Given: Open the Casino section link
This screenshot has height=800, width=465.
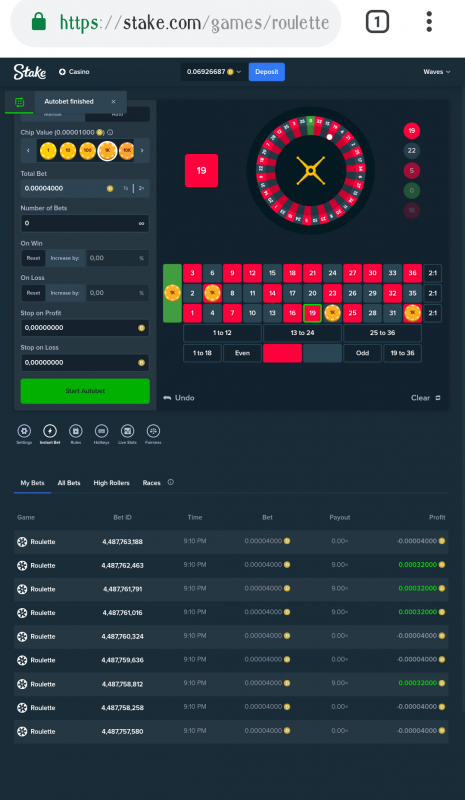Looking at the screenshot, I should [x=74, y=72].
